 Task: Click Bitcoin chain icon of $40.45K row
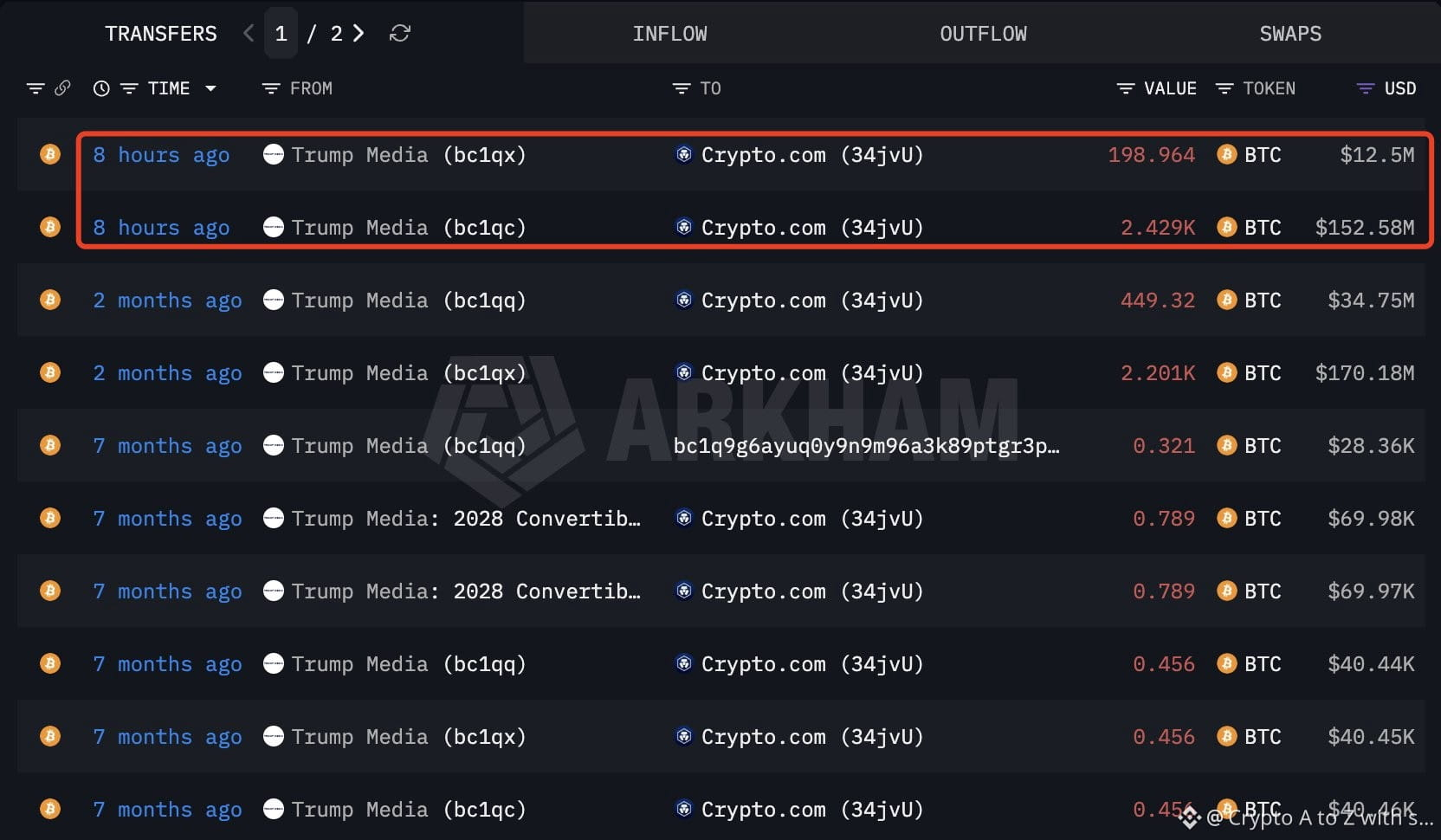(50, 736)
